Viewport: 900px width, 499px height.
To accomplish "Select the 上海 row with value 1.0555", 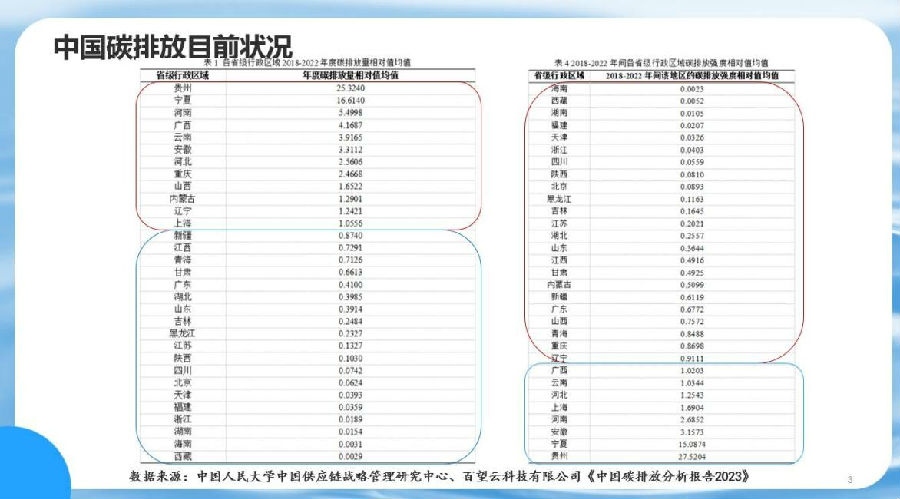I will [x=182, y=223].
